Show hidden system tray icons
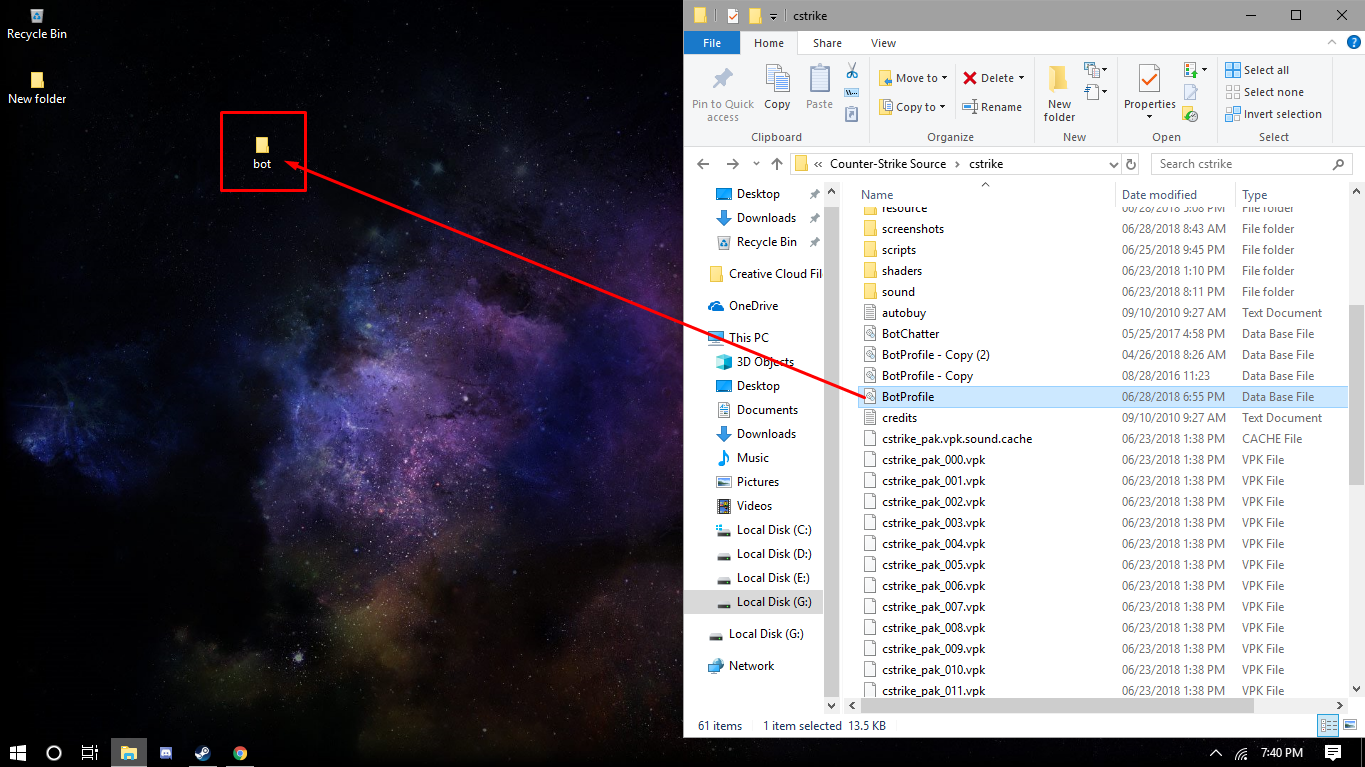The image size is (1365, 767). click(x=1216, y=753)
